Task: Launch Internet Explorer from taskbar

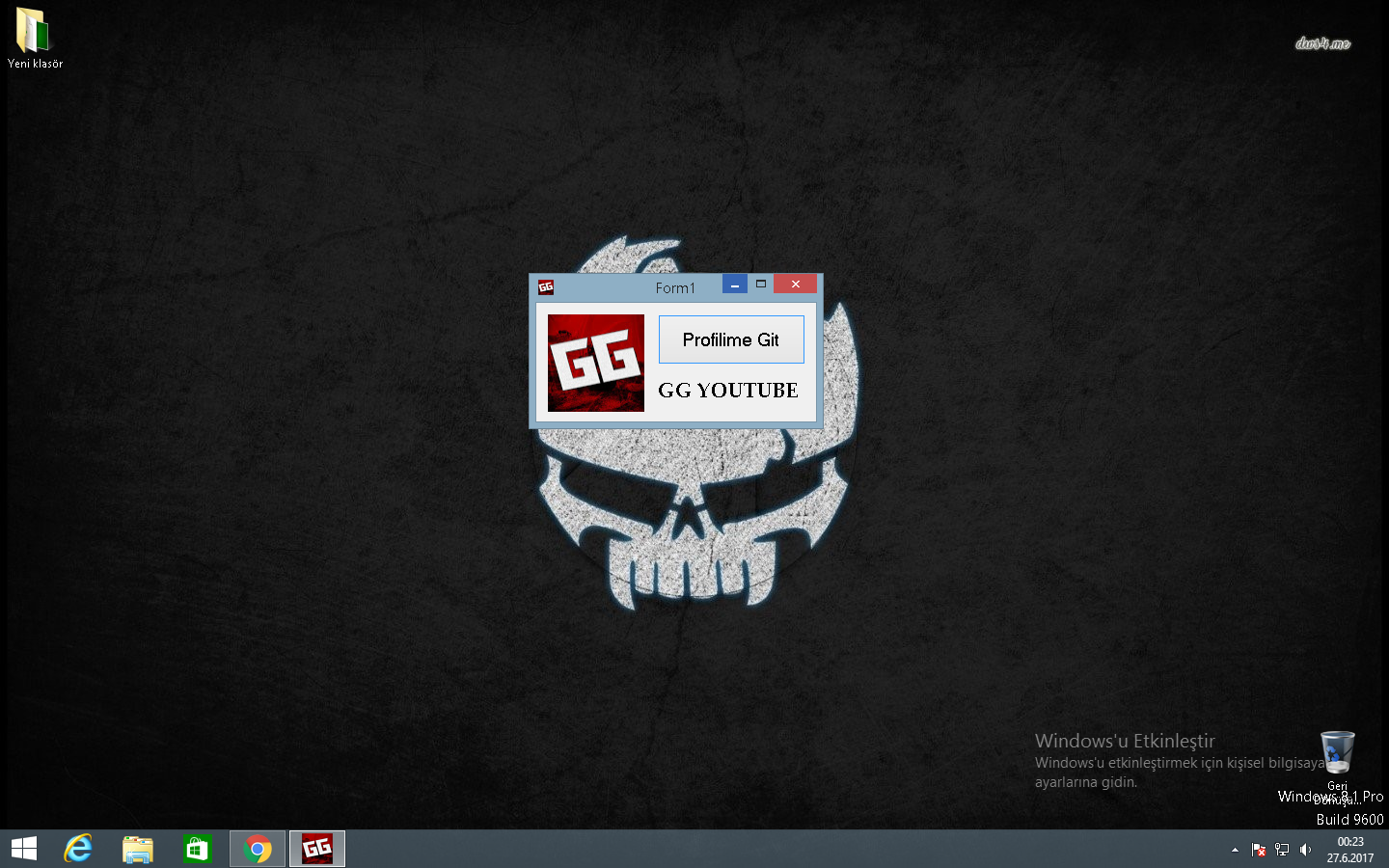Action: click(78, 849)
